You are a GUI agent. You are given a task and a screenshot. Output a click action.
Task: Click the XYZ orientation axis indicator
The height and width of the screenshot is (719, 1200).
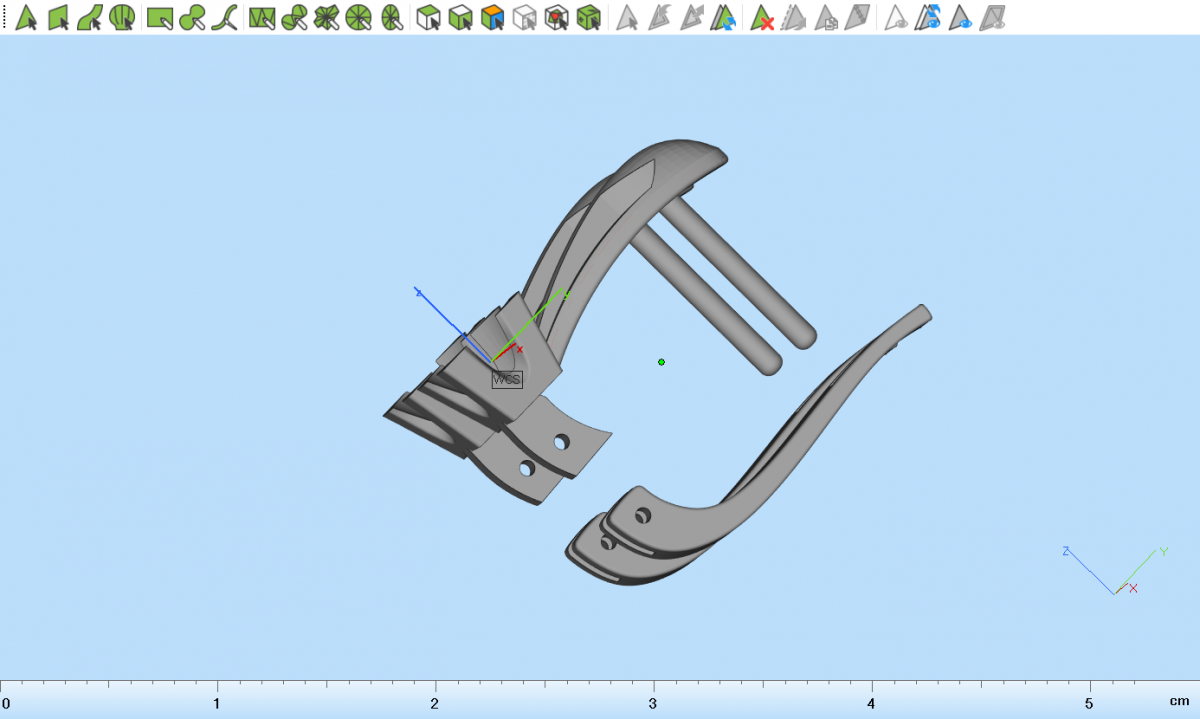(x=1115, y=573)
